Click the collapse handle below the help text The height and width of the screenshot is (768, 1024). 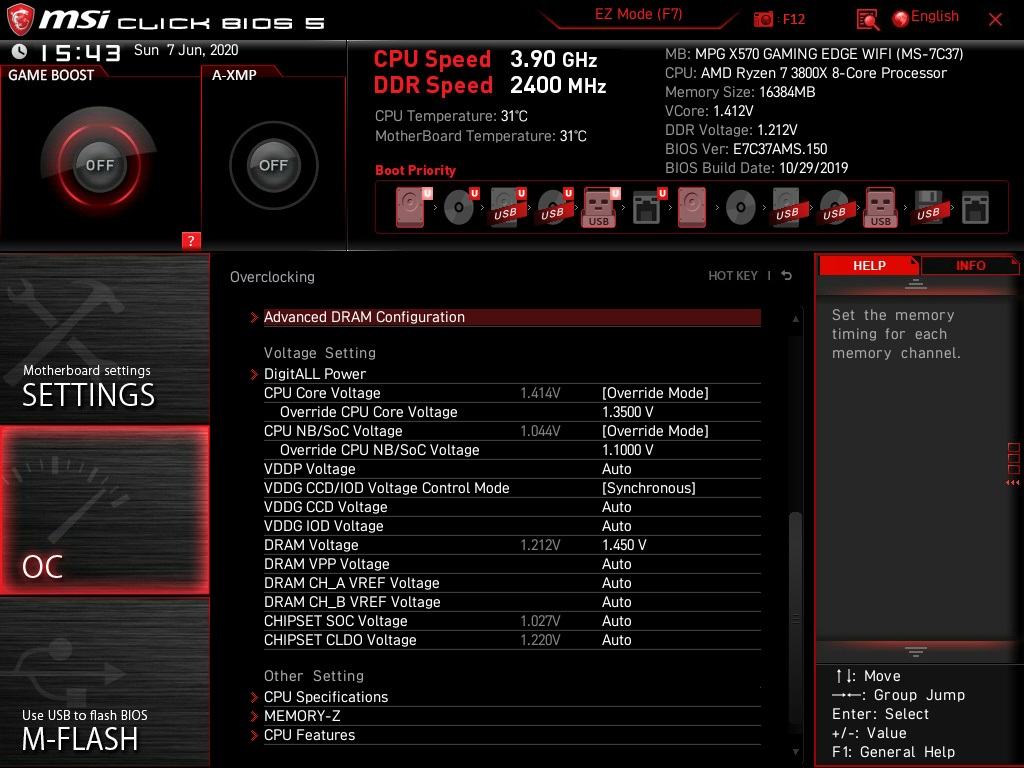pyautogui.click(x=915, y=652)
